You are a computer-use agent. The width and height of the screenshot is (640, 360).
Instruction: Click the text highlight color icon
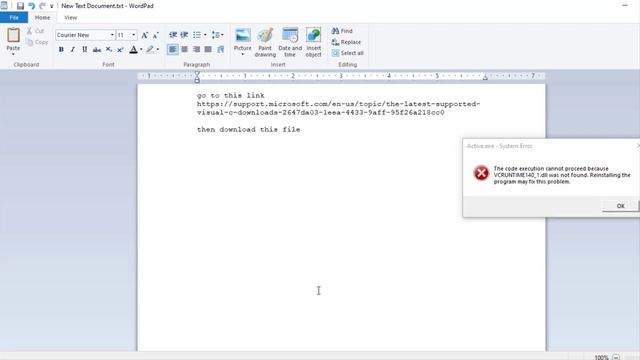150,49
